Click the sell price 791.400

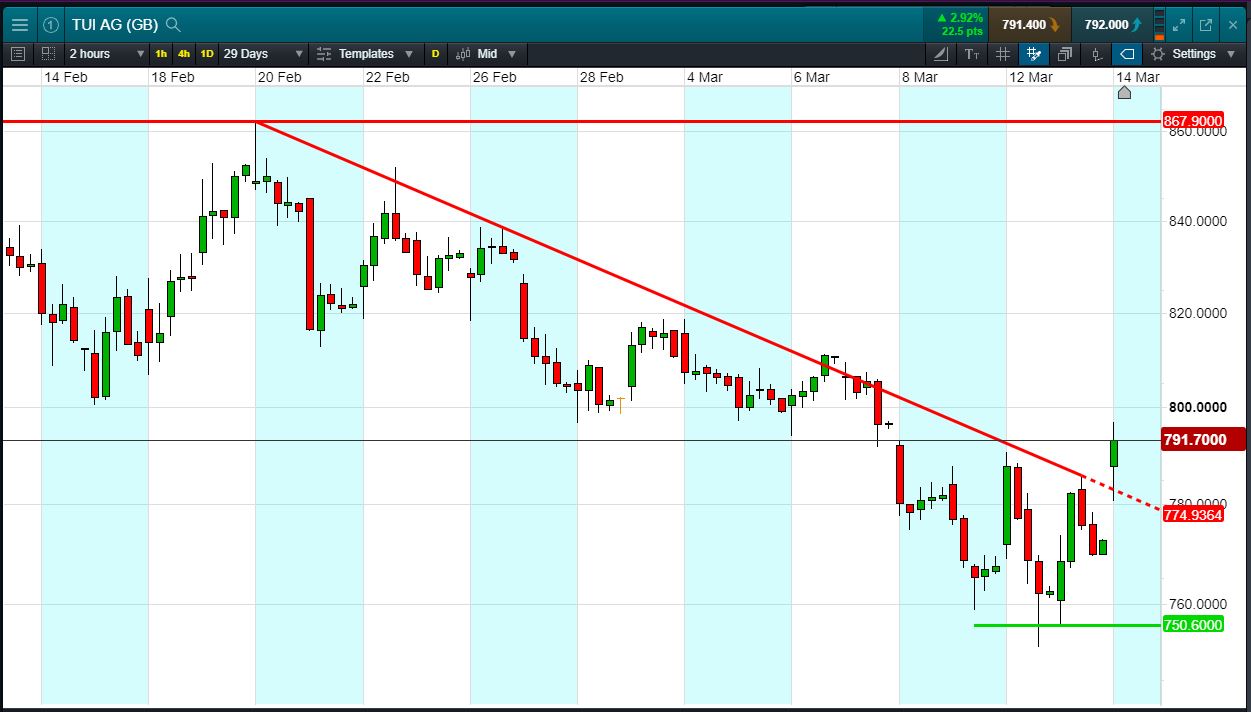[x=1030, y=25]
